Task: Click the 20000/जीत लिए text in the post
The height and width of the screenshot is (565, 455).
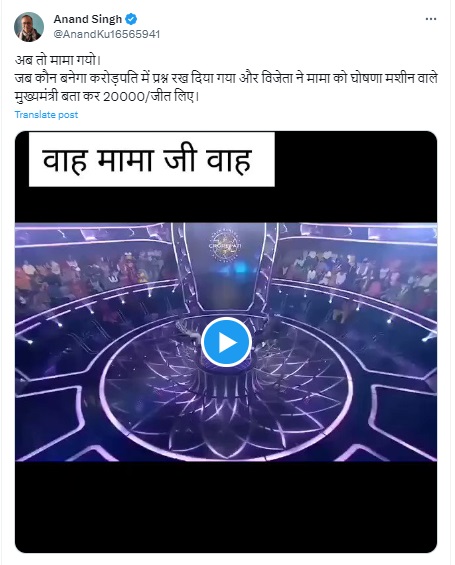Action: point(151,97)
